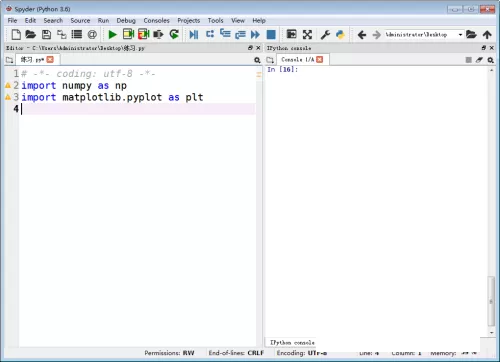The image size is (500, 362).
Task: Open the Tools menu
Action: [x=215, y=21]
